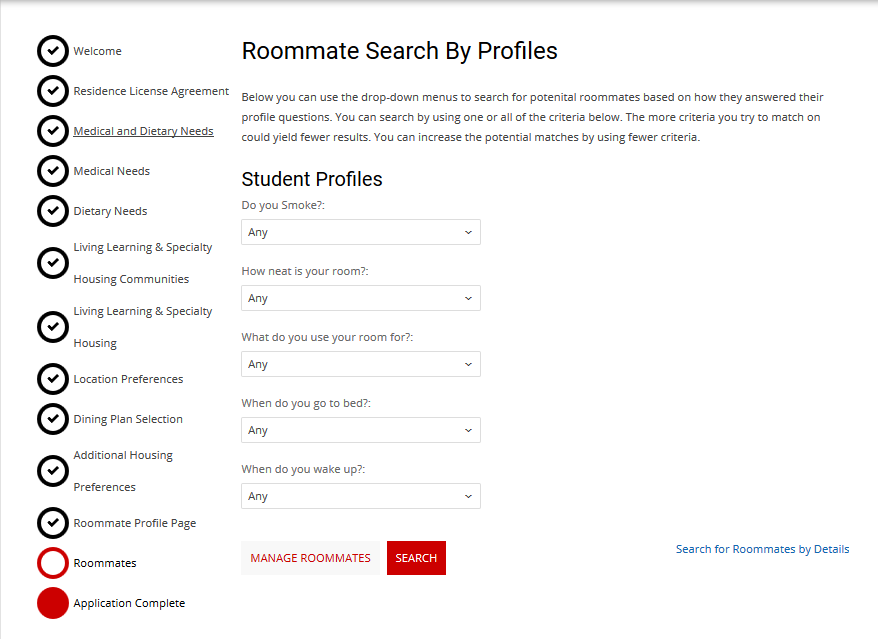The image size is (878, 639).
Task: Click the Welcome step checkmark icon
Action: click(53, 51)
